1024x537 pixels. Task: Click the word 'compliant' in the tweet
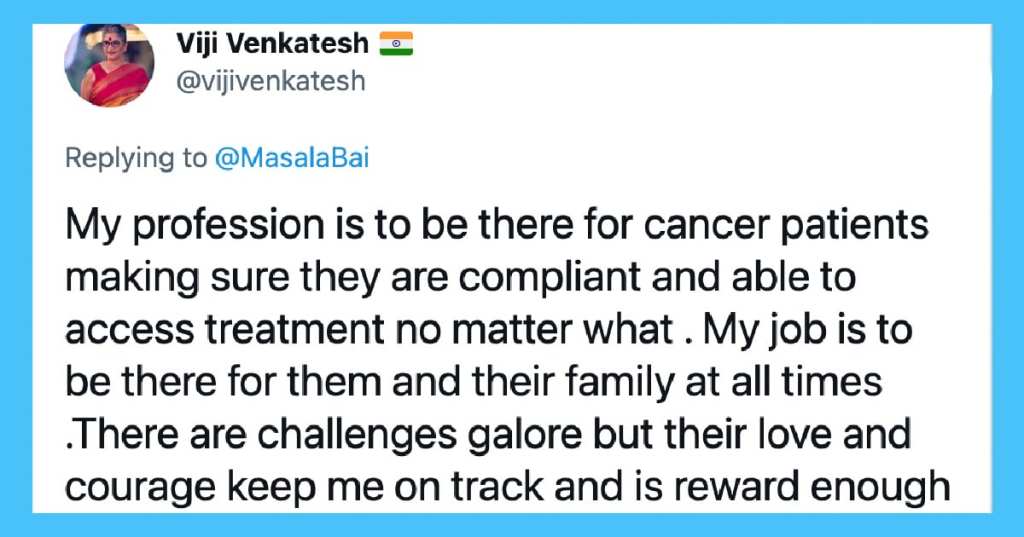click(x=549, y=278)
